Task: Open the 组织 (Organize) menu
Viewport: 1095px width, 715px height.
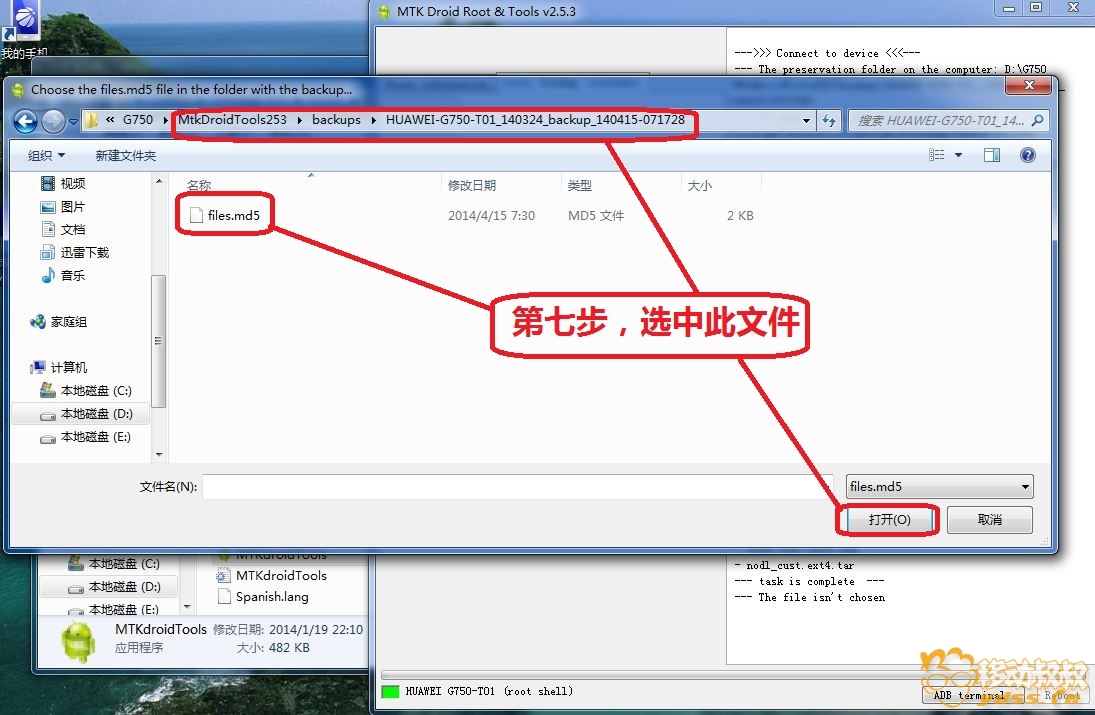Action: 46,156
